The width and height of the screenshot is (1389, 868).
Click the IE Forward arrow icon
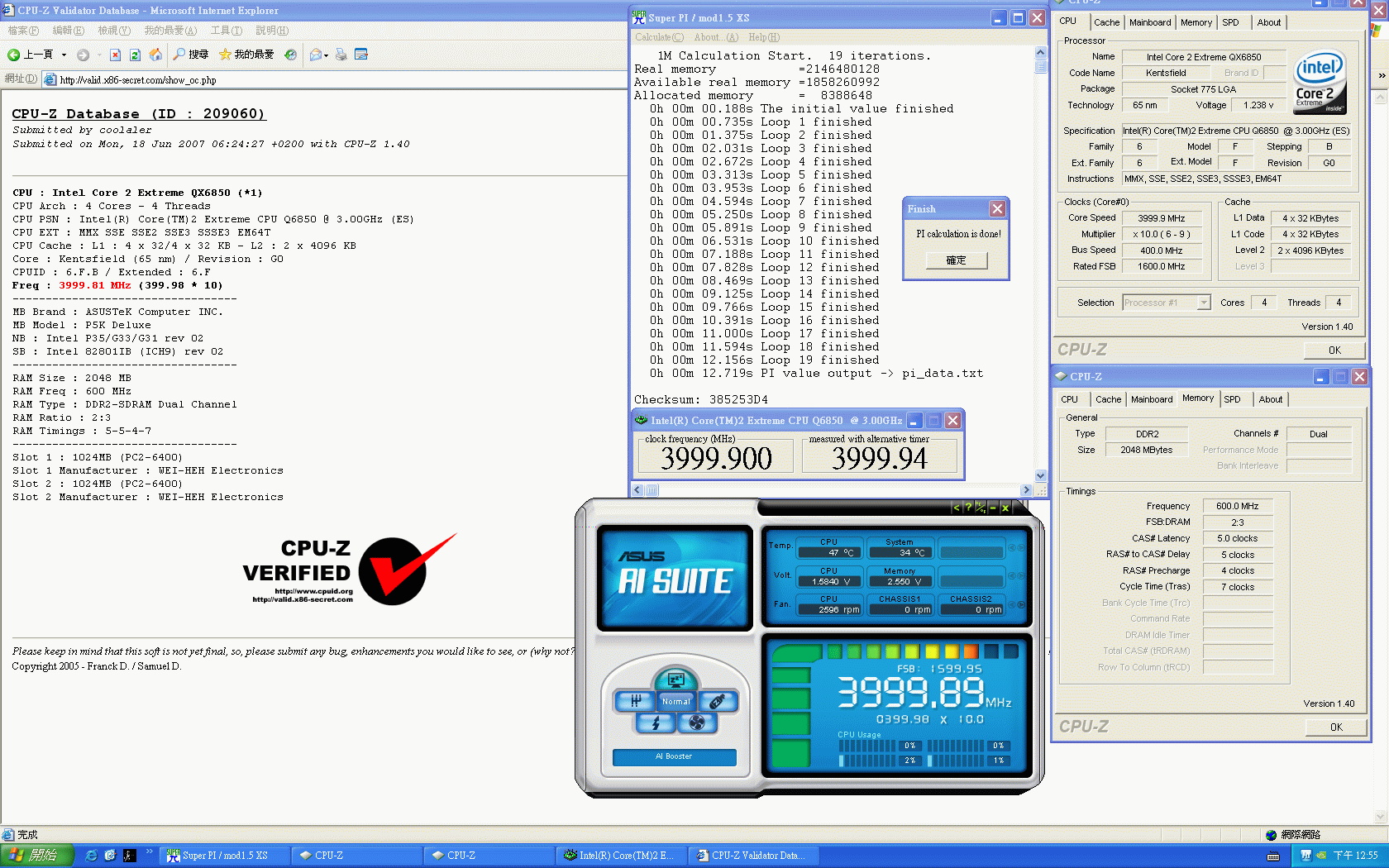83,55
